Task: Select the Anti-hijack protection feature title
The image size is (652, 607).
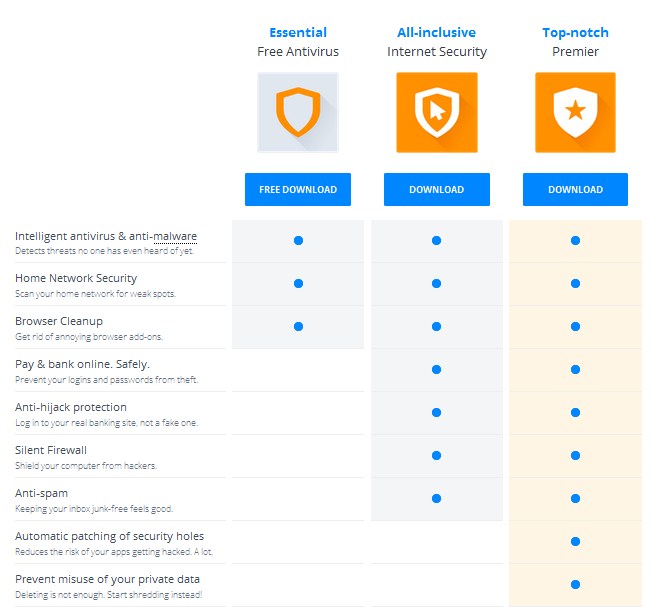Action: (71, 407)
